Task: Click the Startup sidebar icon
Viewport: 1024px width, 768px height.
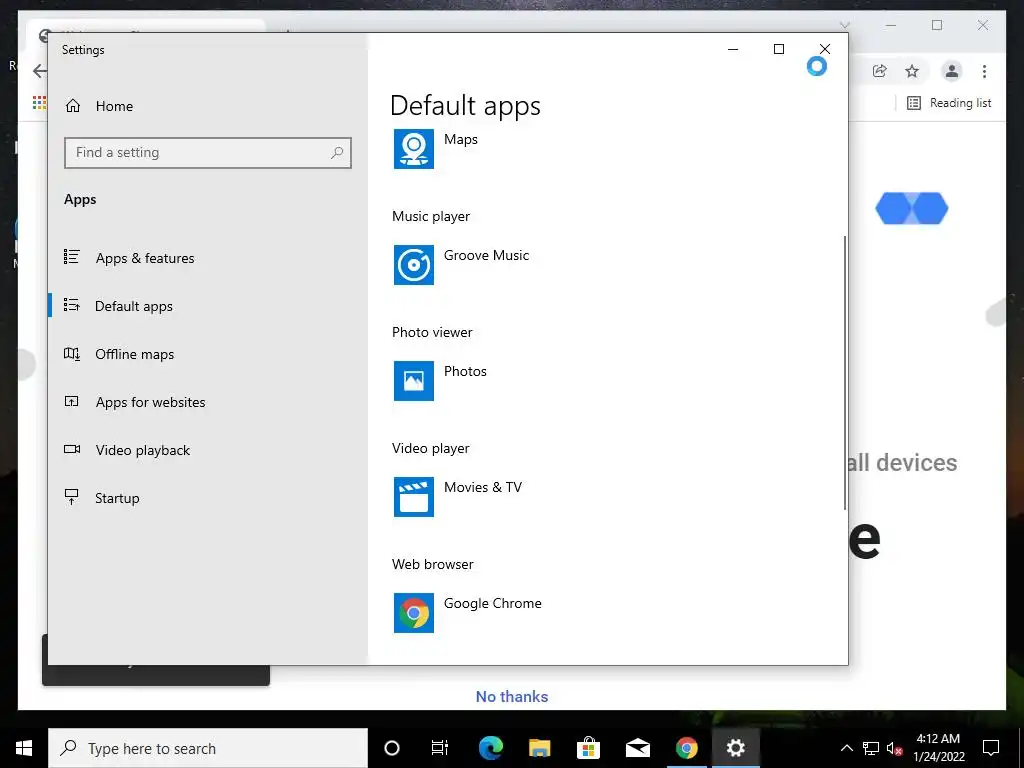Action: (x=72, y=497)
